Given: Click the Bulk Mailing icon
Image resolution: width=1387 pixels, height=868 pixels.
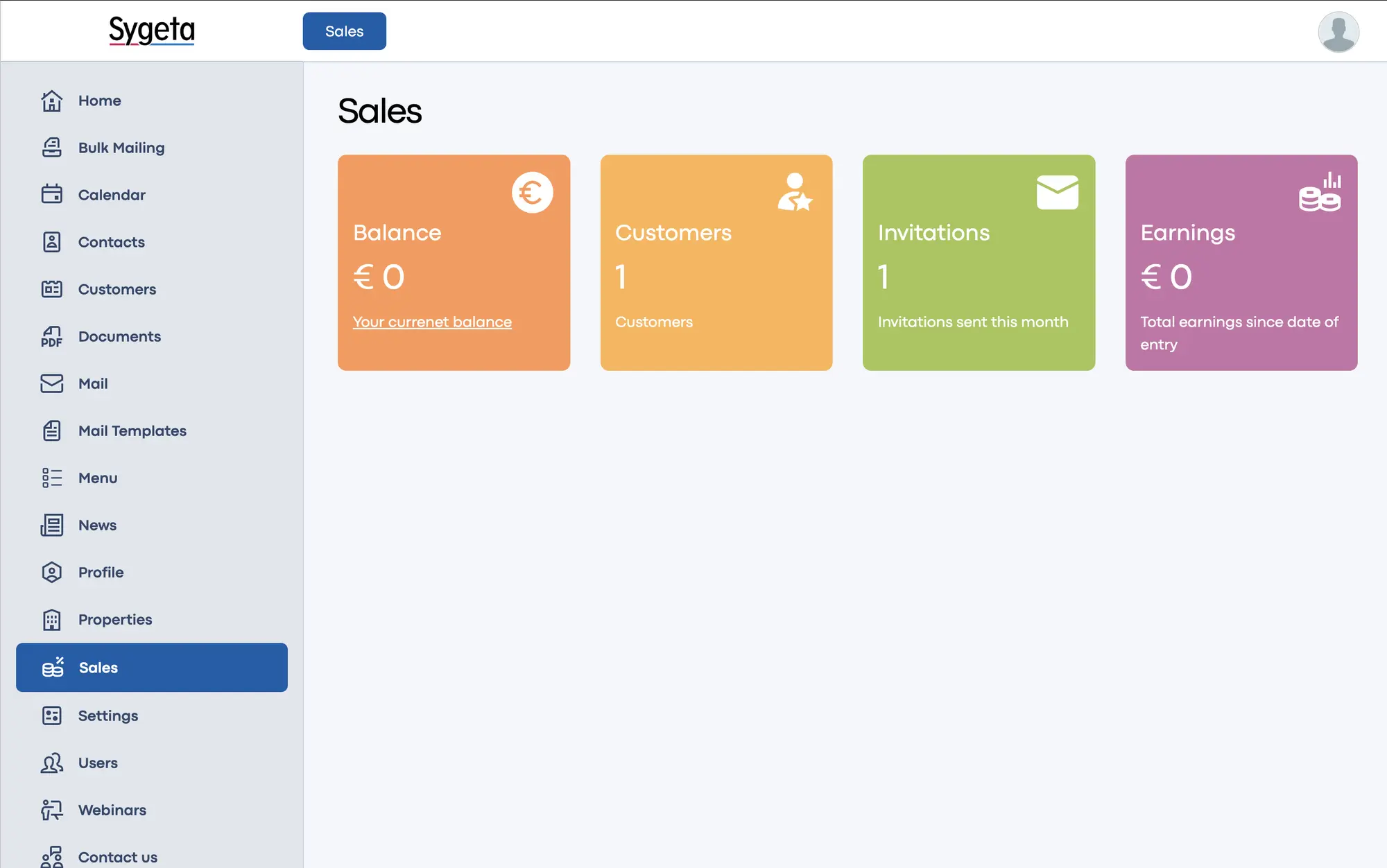Looking at the screenshot, I should pos(52,148).
